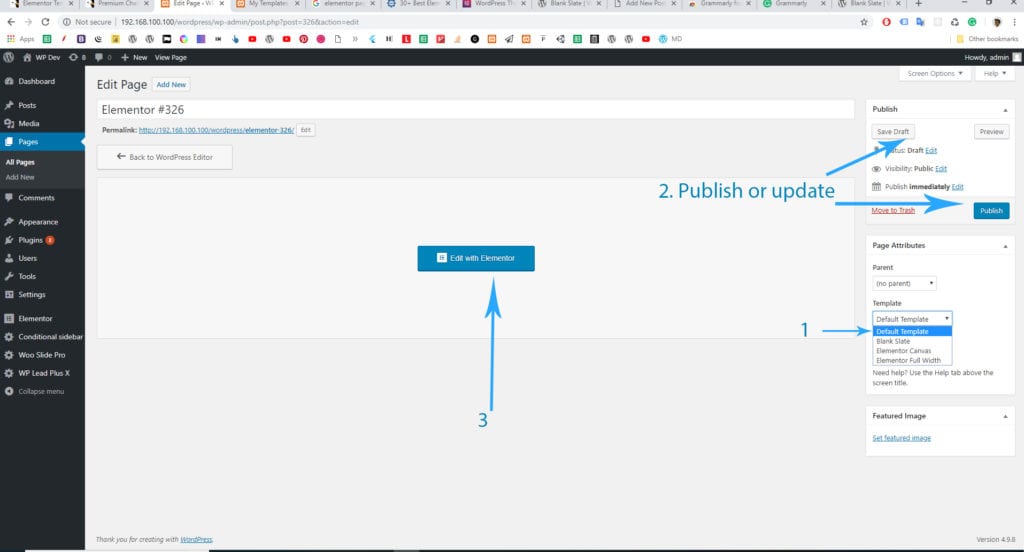Collapse the Featured Image panel
1024x552 pixels.
[x=1005, y=417]
